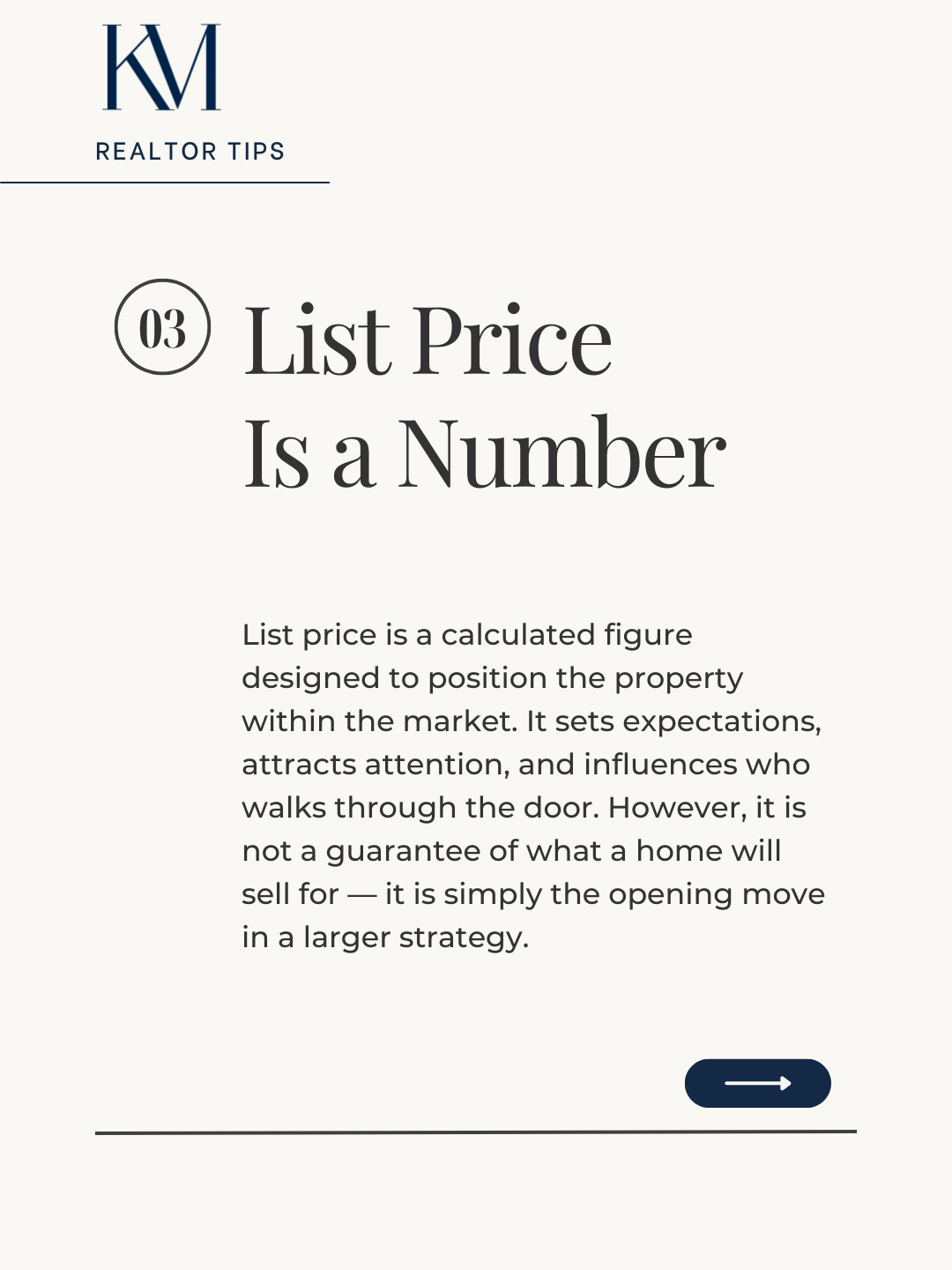952x1270 pixels.
Task: Click the thin line under REALTOR TIPS
Action: [165, 183]
